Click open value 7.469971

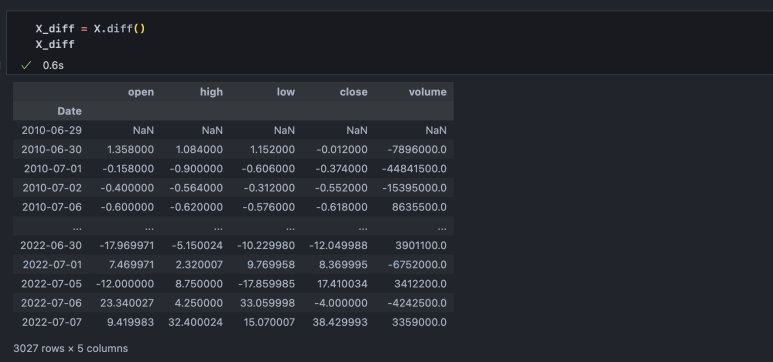pyautogui.click(x=131, y=264)
